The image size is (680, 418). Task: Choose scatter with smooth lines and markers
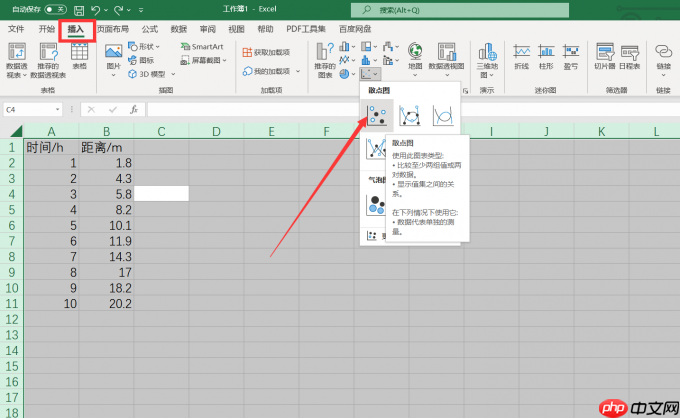click(x=409, y=115)
